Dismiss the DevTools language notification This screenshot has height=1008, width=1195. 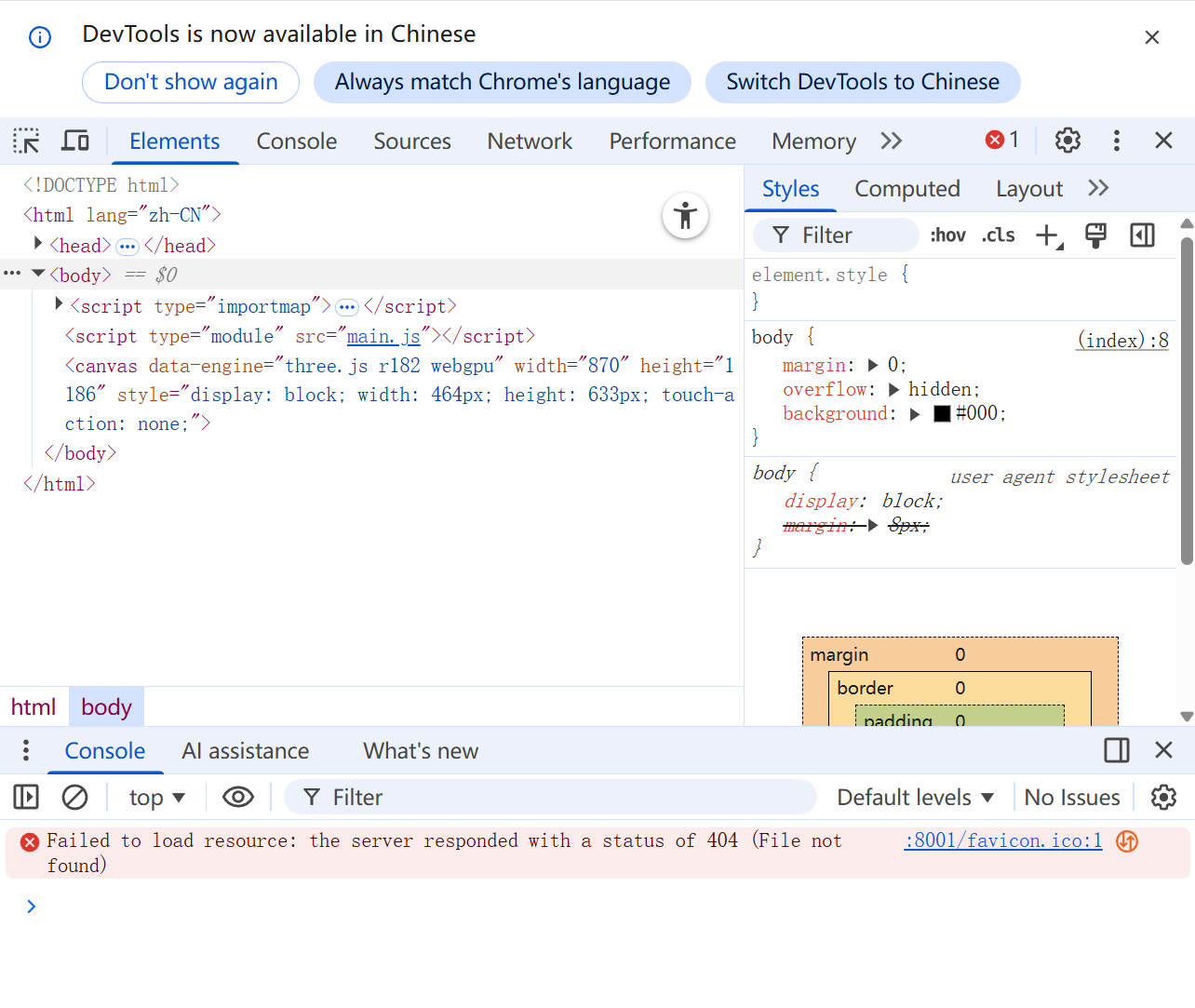[x=1152, y=37]
